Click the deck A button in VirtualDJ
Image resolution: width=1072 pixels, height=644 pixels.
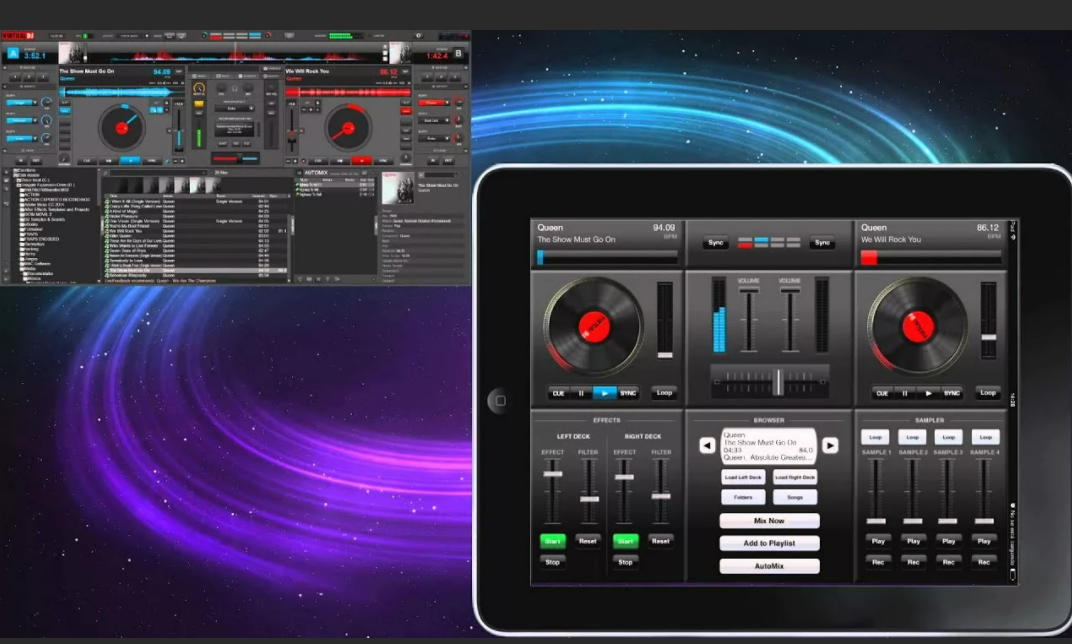[x=12, y=53]
